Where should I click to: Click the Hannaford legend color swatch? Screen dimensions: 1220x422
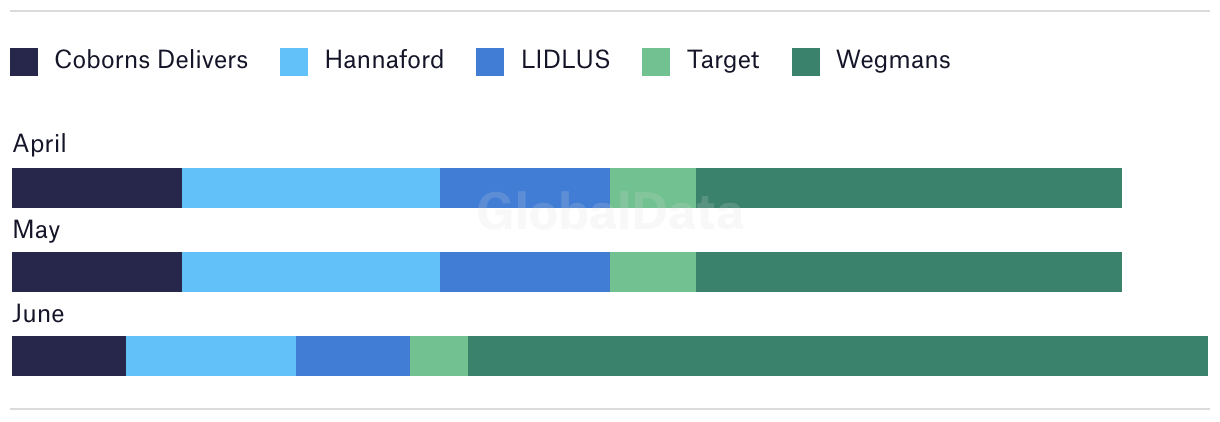pos(294,61)
